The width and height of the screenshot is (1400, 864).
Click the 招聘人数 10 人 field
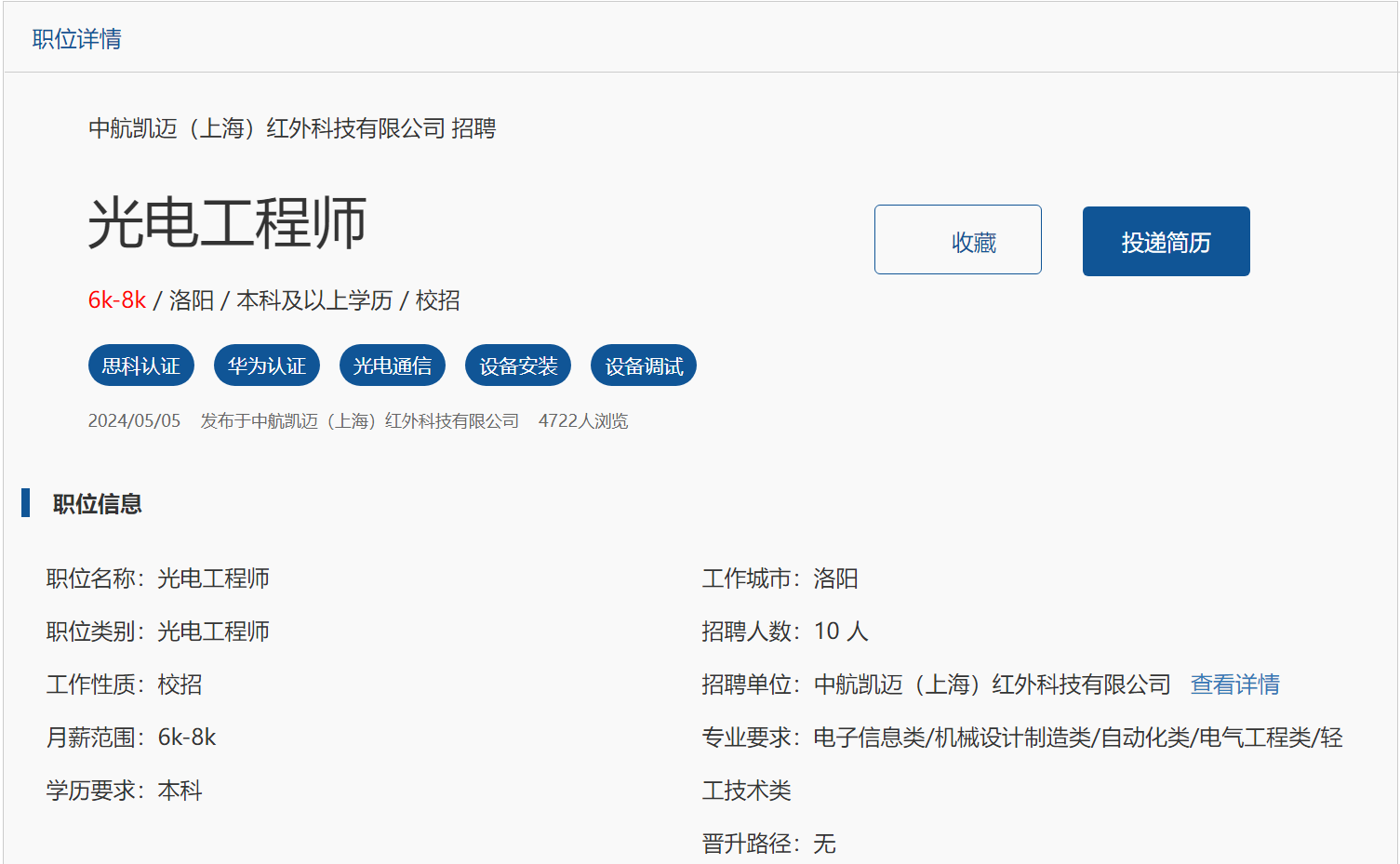pyautogui.click(x=784, y=631)
